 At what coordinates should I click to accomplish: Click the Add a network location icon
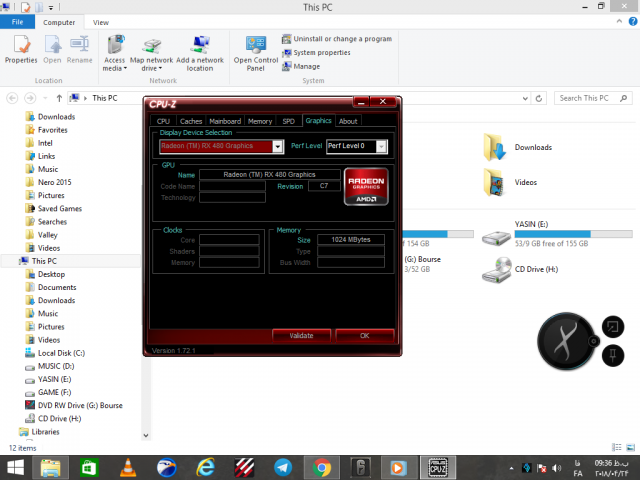point(200,46)
